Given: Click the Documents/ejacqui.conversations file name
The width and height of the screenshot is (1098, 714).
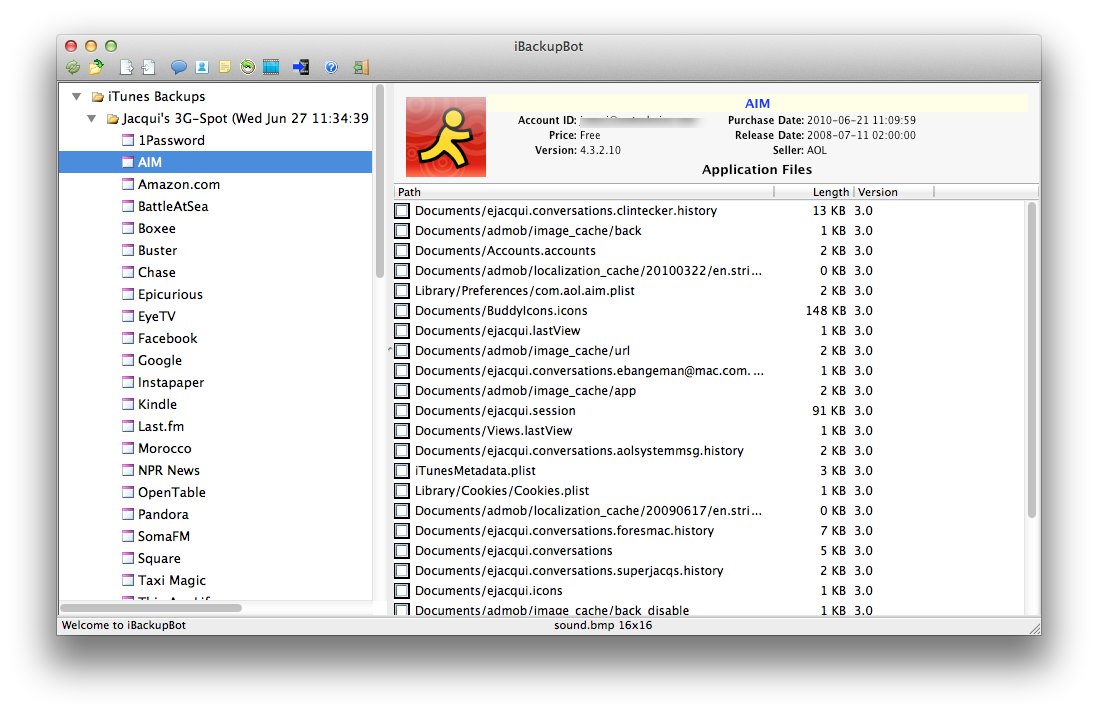Looking at the screenshot, I should [513, 551].
